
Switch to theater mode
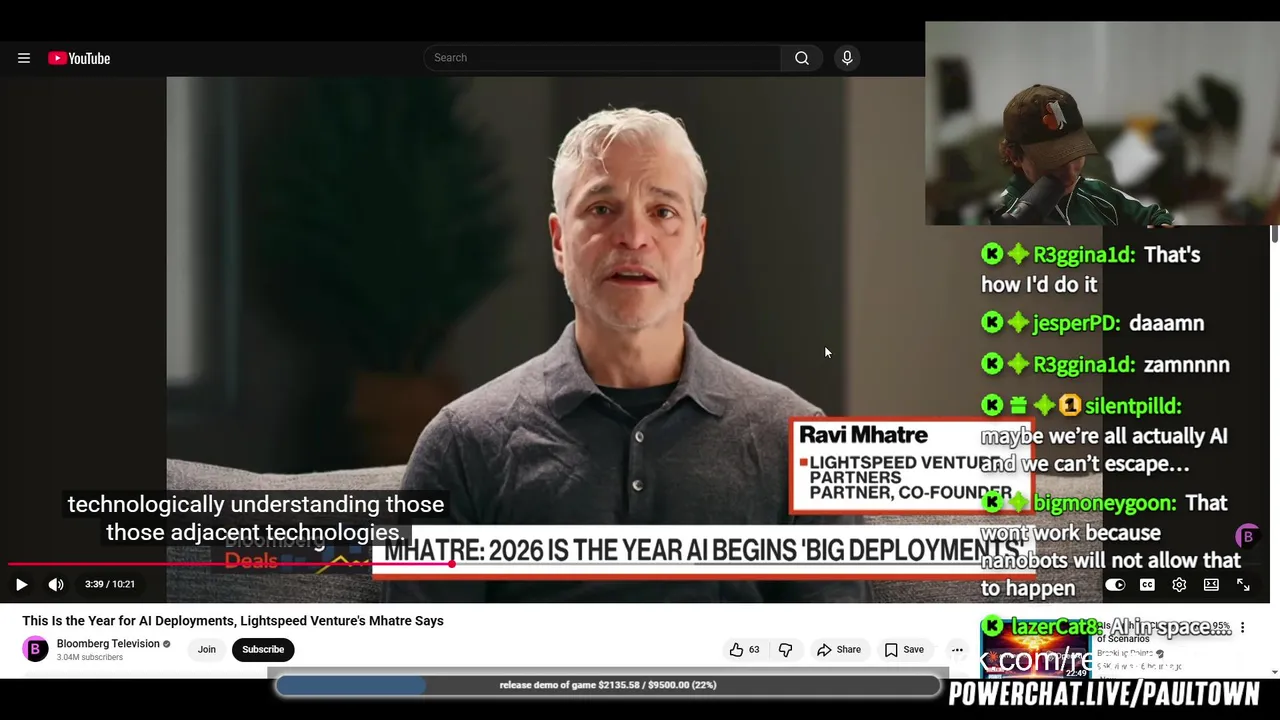coord(1211,585)
